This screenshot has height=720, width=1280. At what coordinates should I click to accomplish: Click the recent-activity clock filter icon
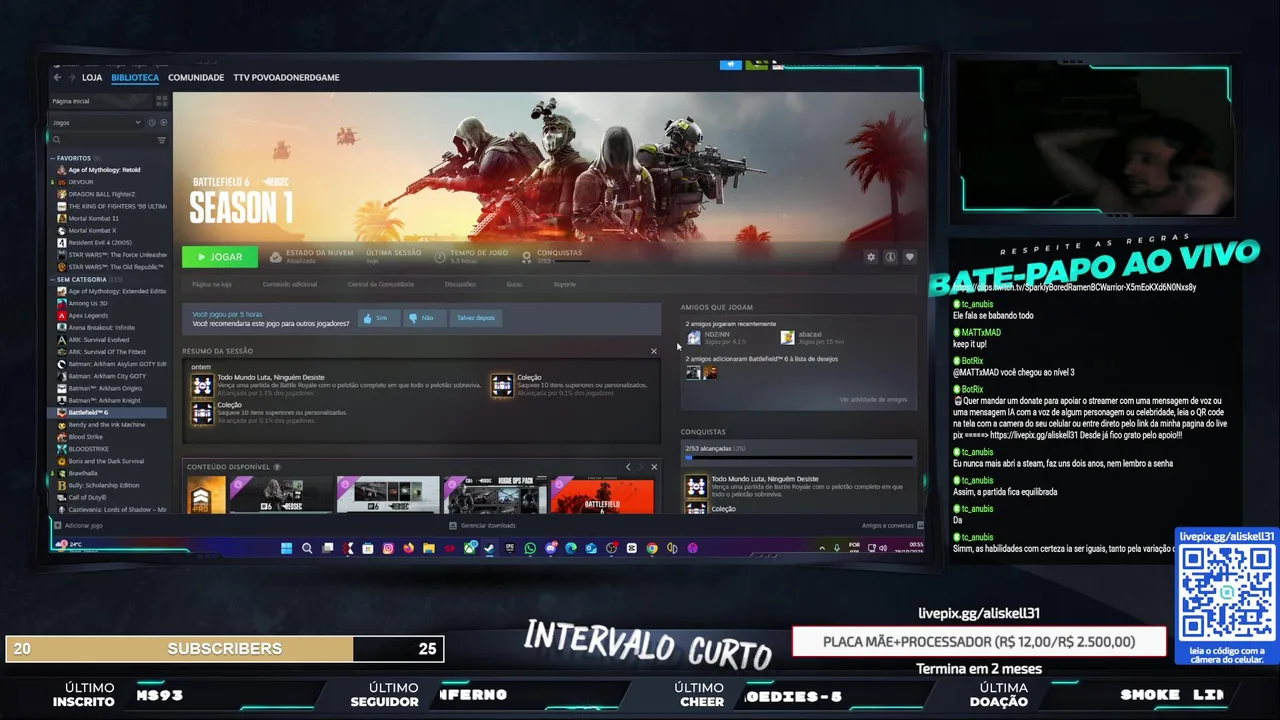point(152,122)
